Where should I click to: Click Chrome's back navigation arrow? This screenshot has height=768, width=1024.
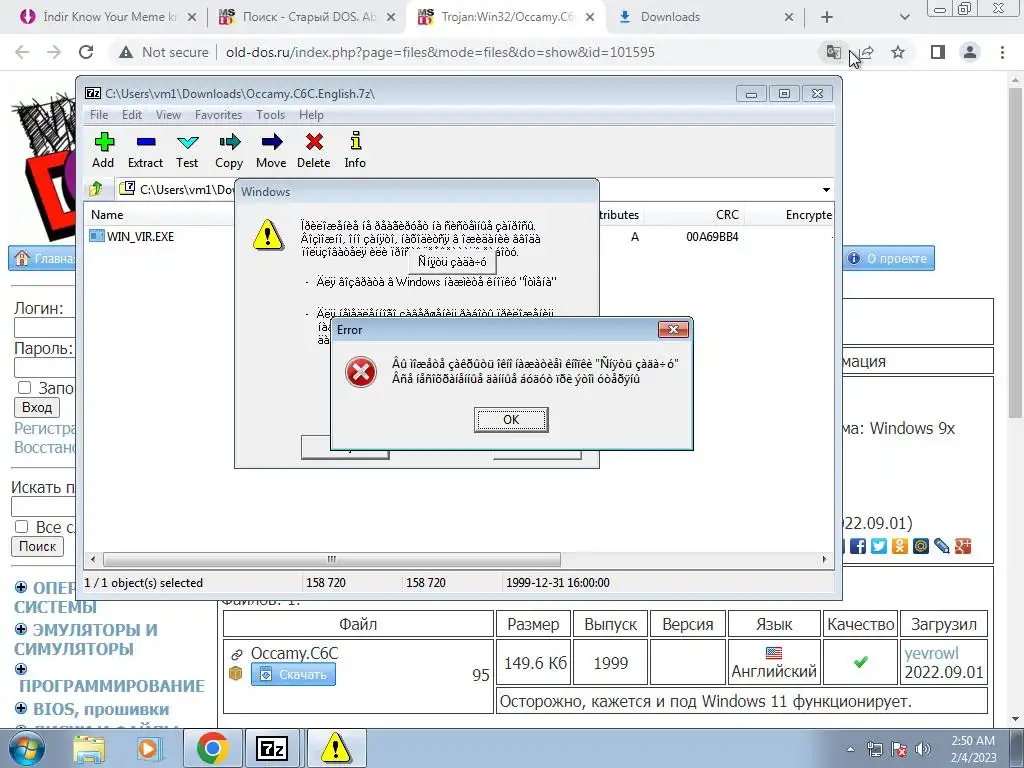tap(22, 52)
